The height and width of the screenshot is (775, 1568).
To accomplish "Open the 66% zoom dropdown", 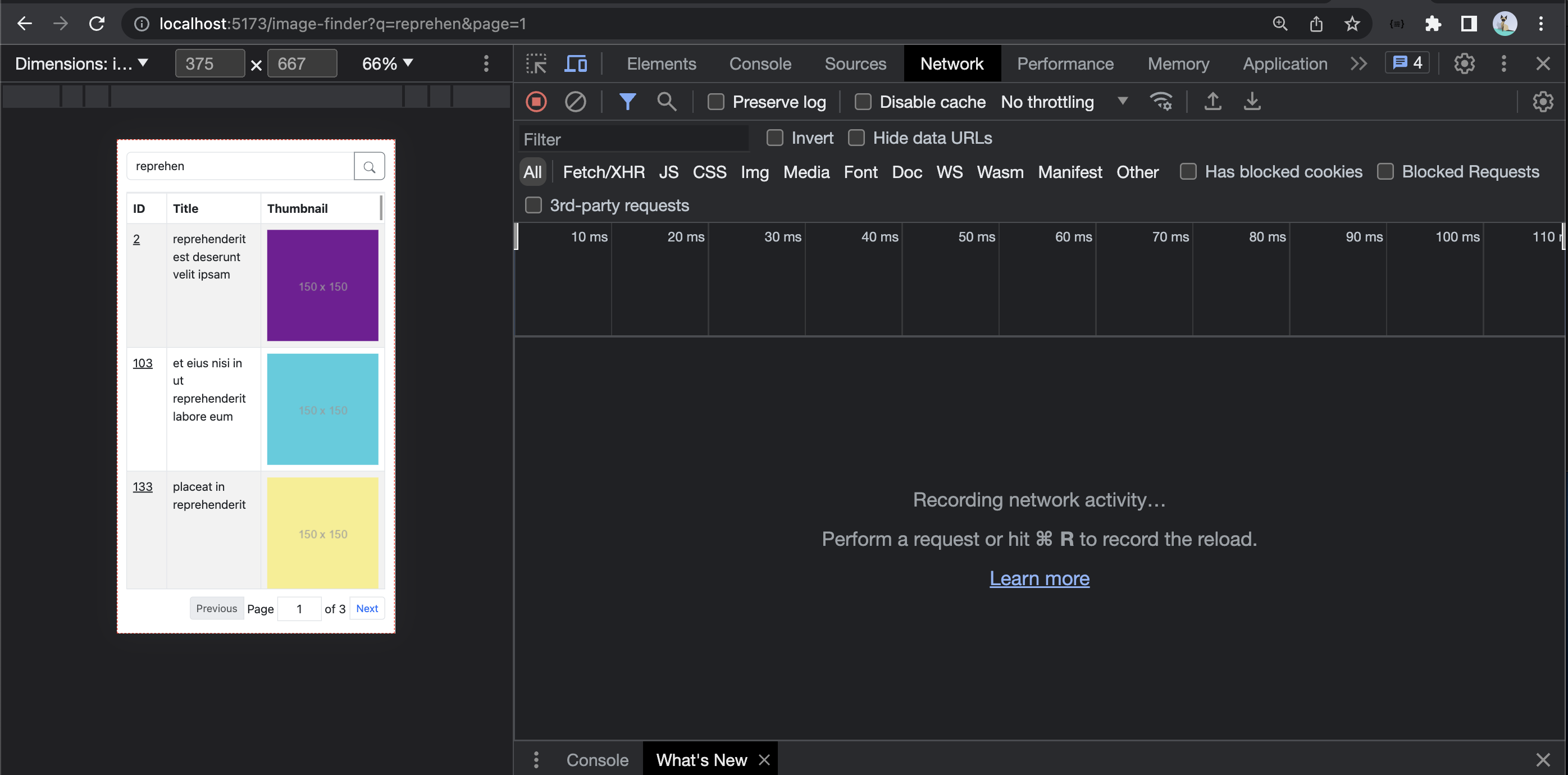I will [387, 63].
